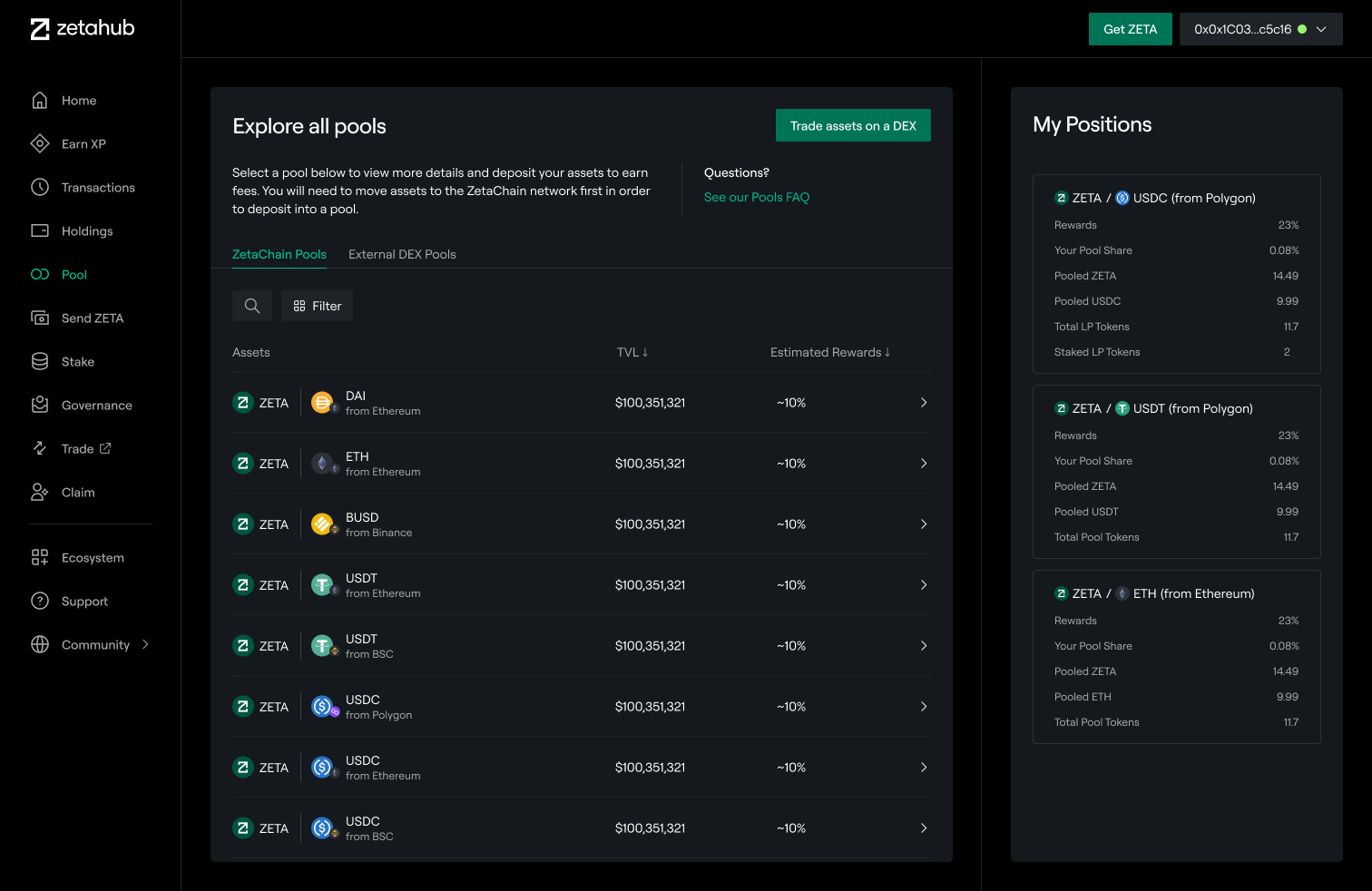Open Governance ballot icon in sidebar
1372x891 pixels.
[40, 406]
